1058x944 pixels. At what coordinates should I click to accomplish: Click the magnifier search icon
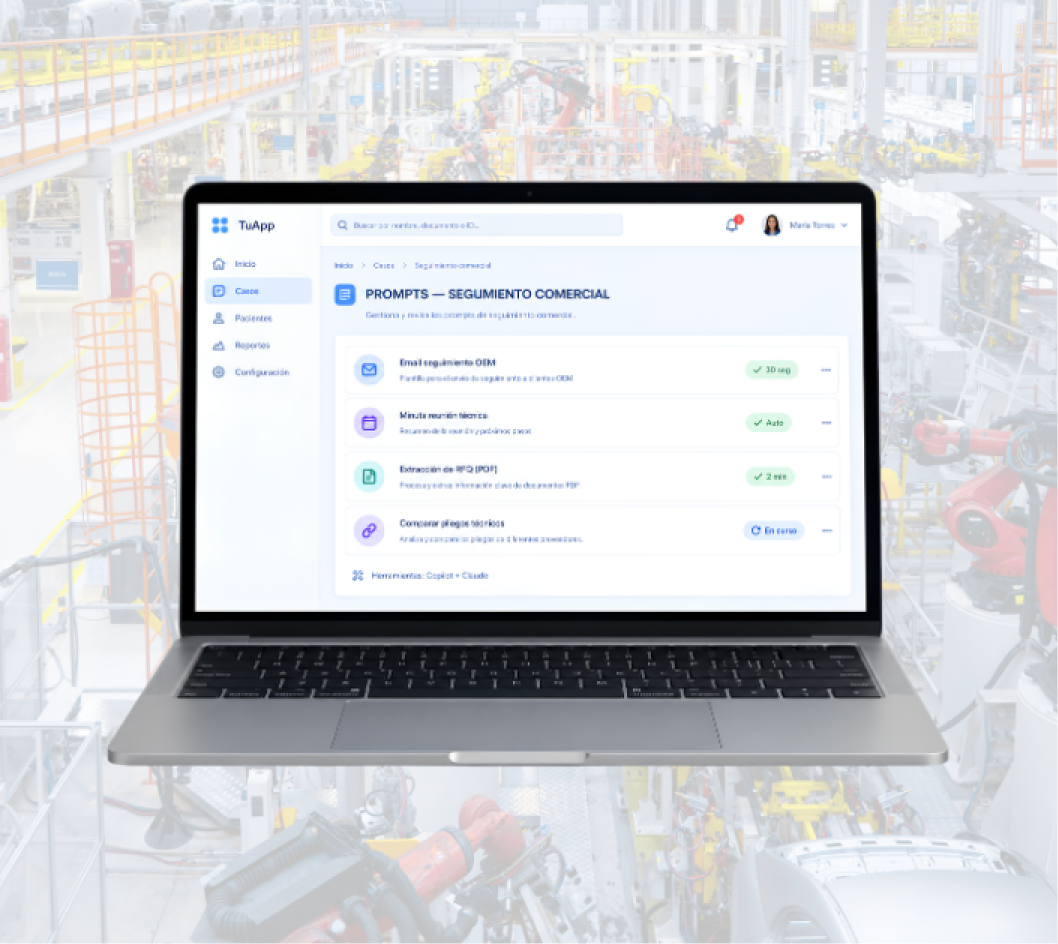[x=343, y=225]
